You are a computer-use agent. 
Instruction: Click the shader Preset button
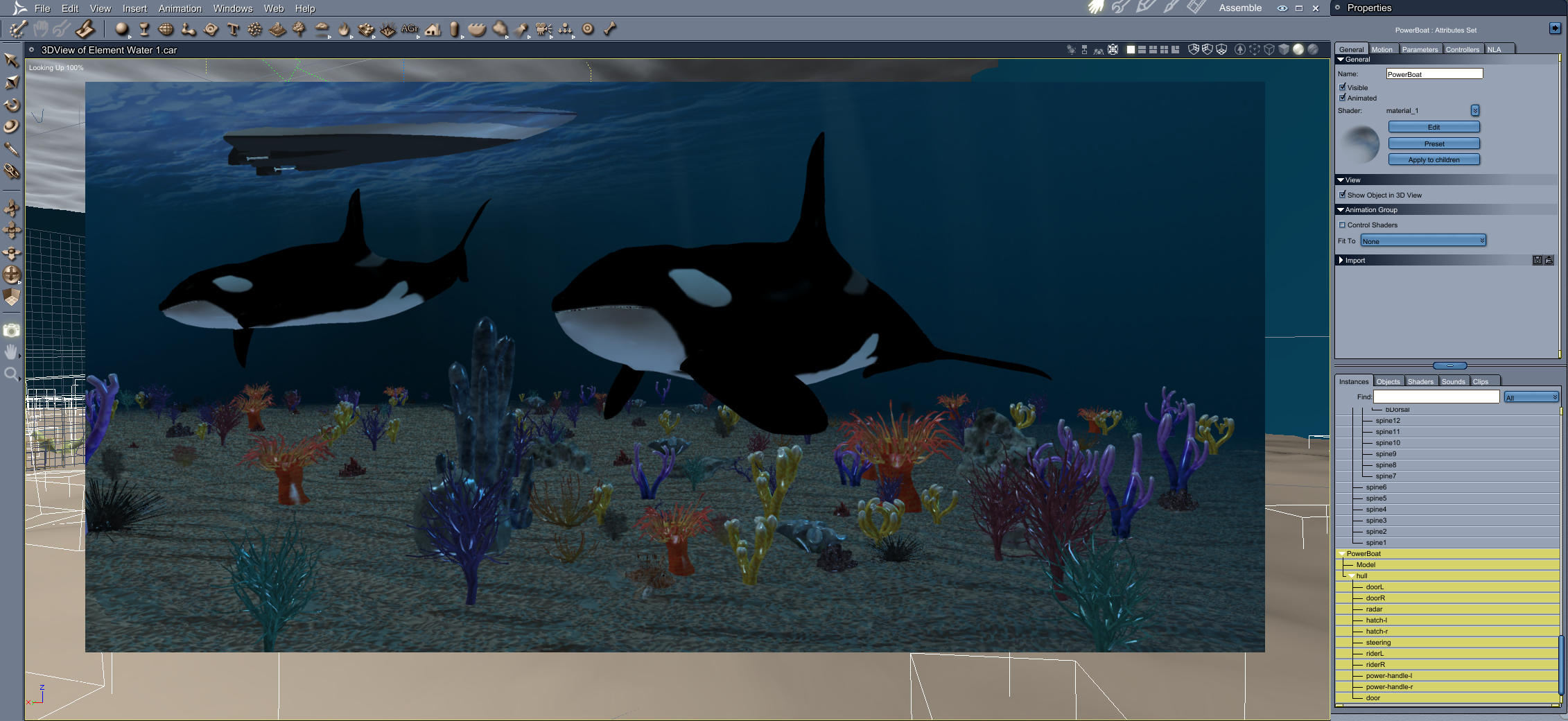1434,144
